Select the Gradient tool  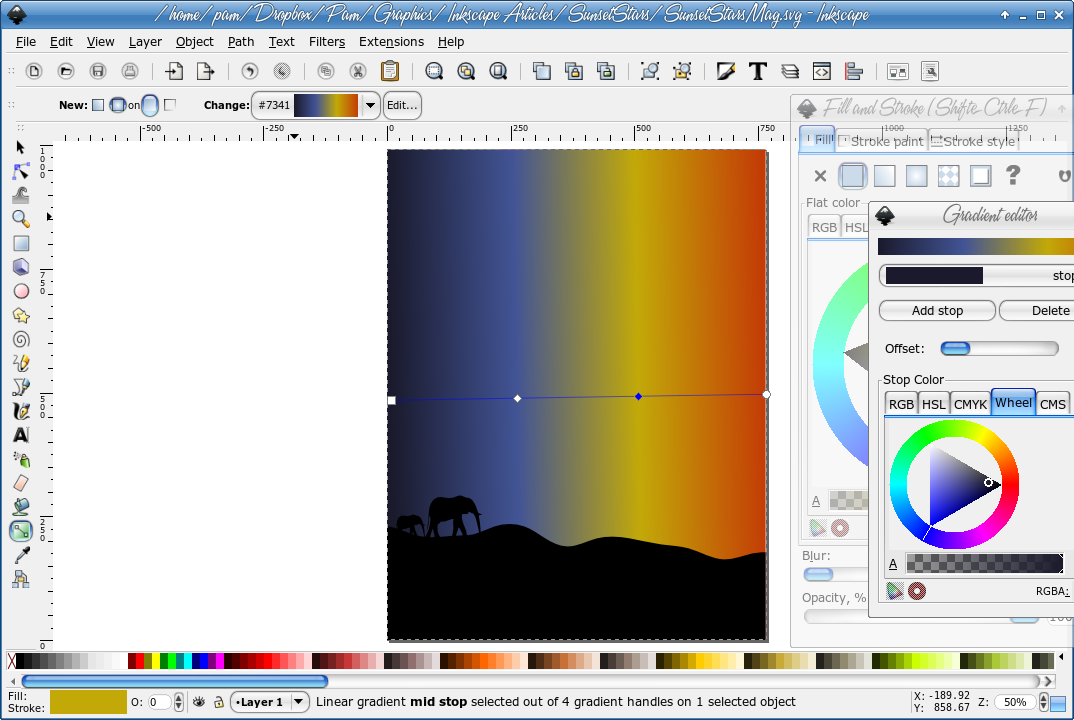[21, 531]
